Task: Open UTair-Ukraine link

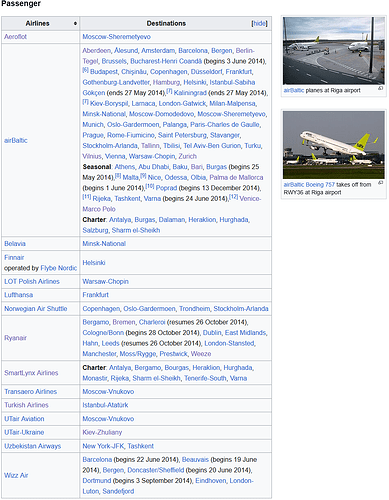Action: point(24,432)
